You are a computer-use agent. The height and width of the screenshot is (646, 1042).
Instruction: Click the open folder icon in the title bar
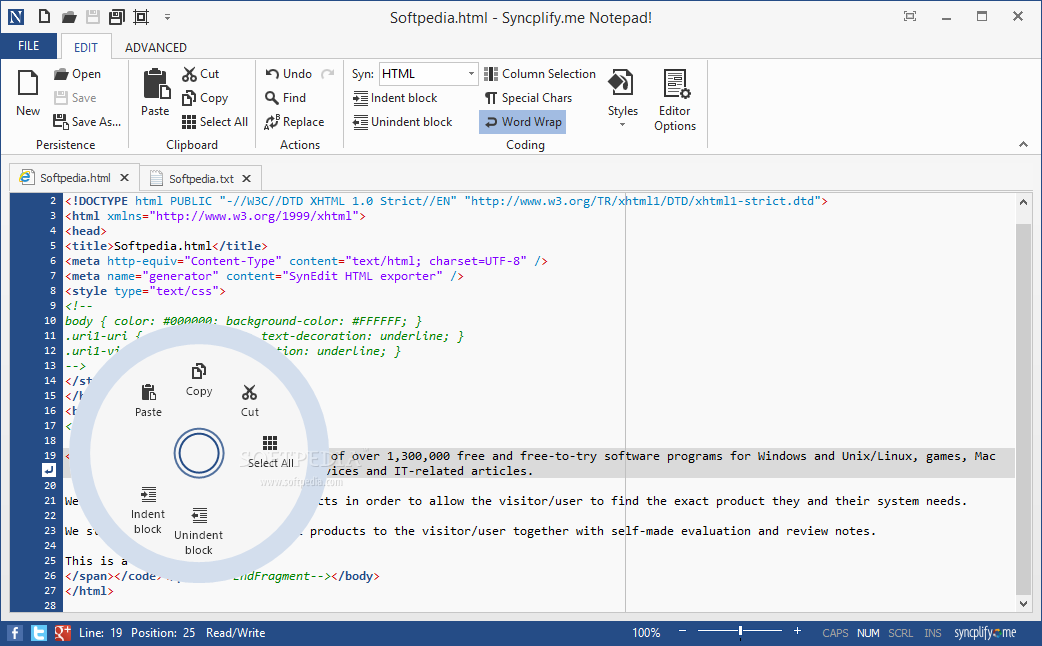tap(68, 17)
